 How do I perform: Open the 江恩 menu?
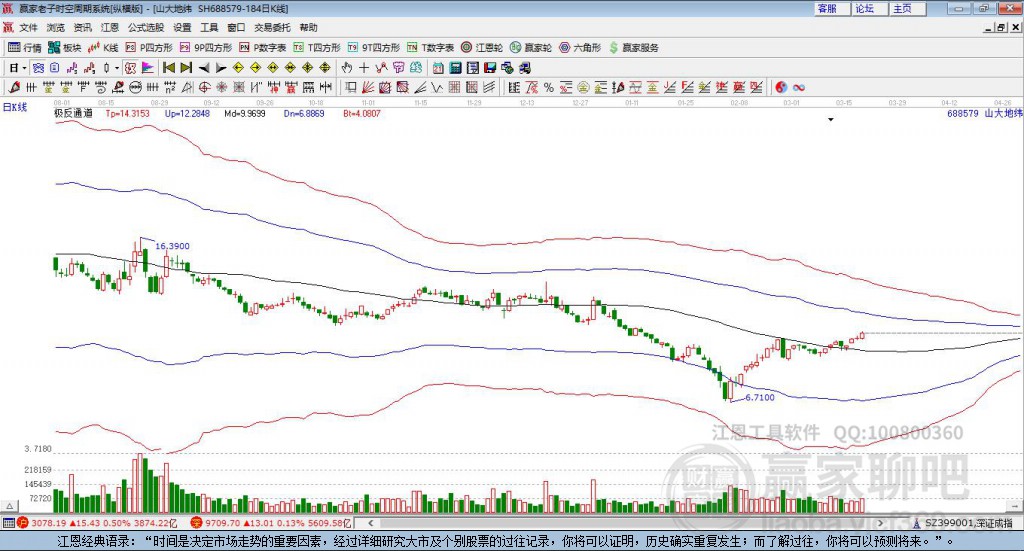[110, 27]
